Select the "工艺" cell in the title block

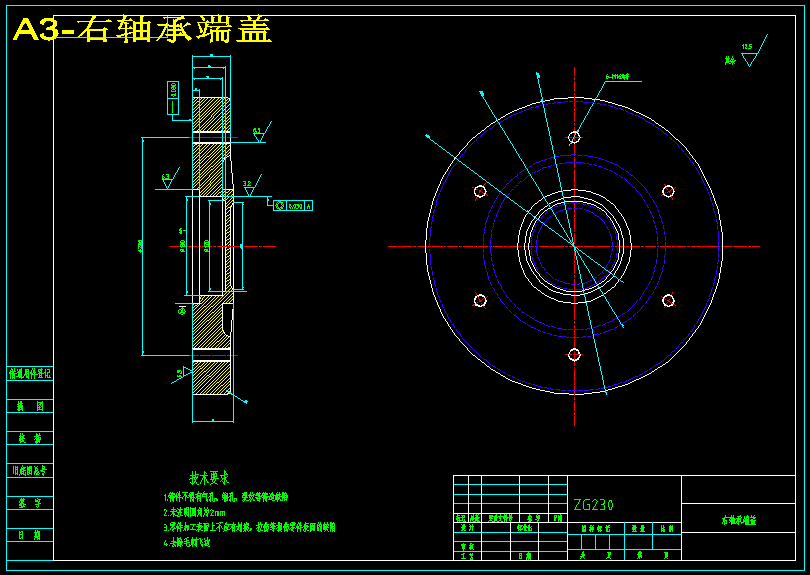[468, 556]
